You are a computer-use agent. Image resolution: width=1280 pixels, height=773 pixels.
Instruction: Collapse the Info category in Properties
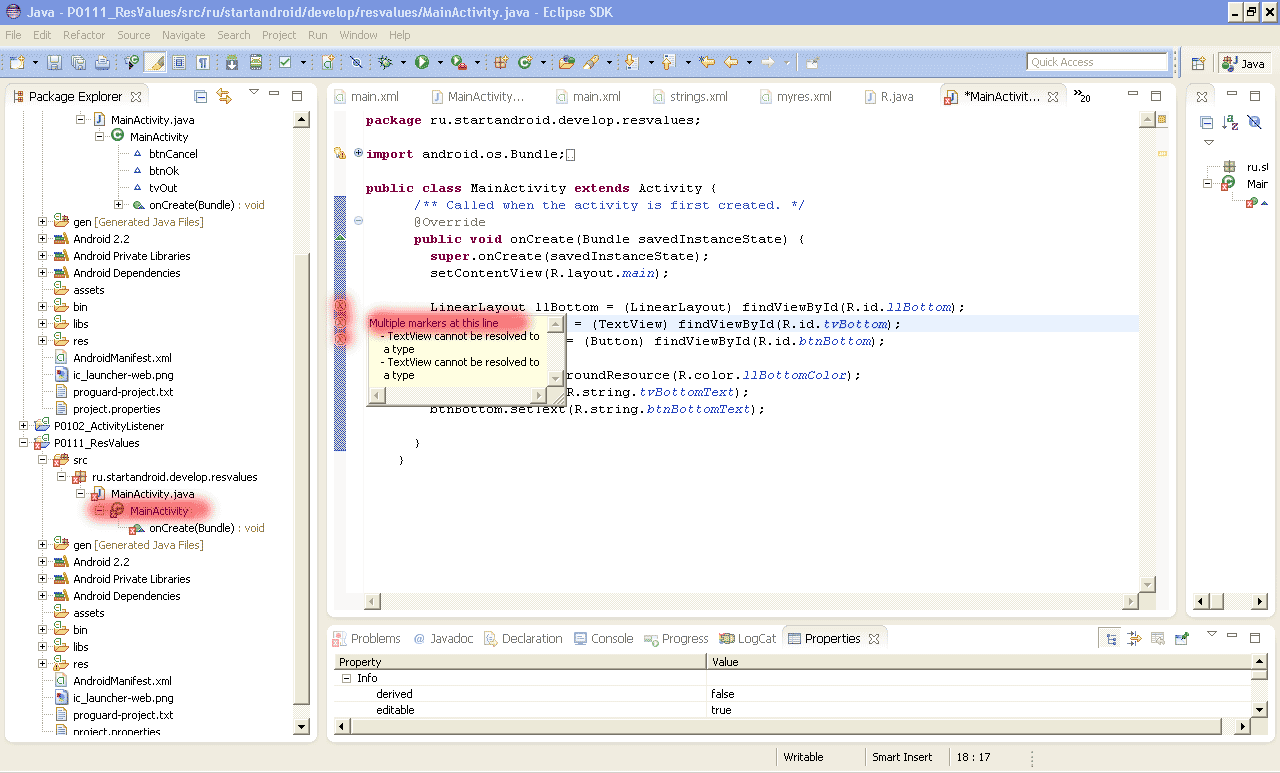click(x=346, y=678)
